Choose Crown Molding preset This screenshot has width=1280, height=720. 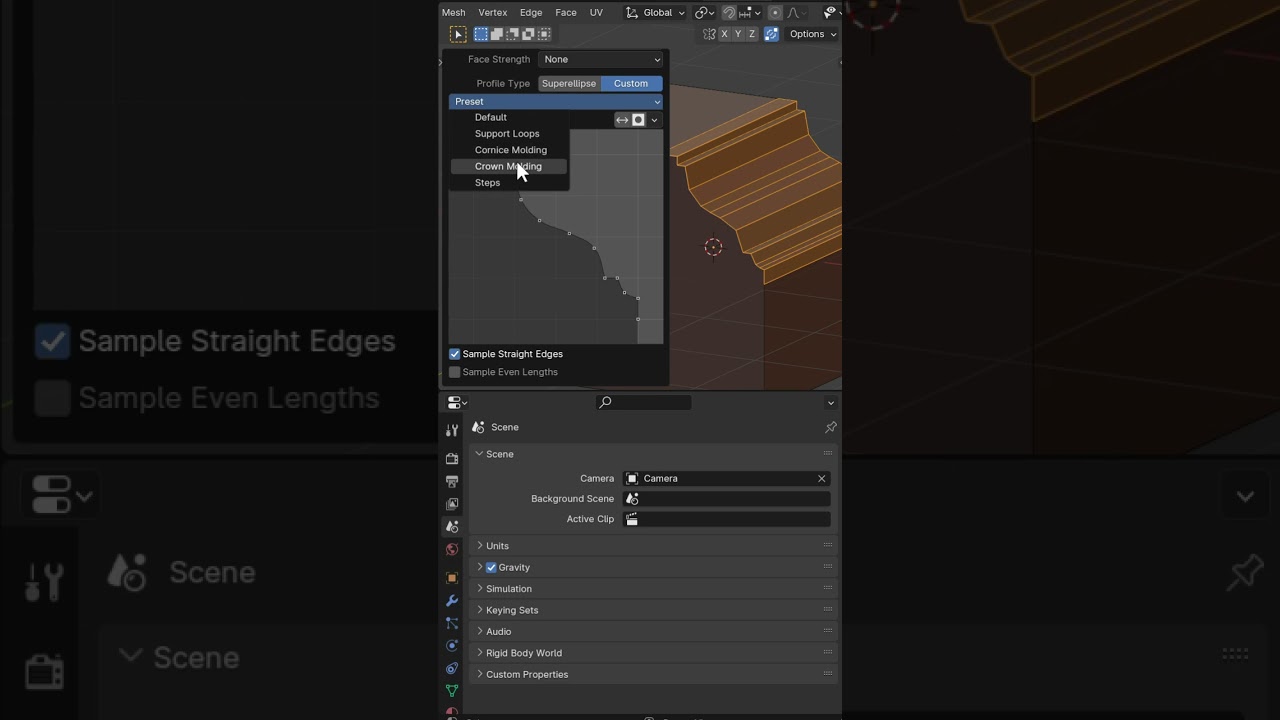tap(508, 166)
